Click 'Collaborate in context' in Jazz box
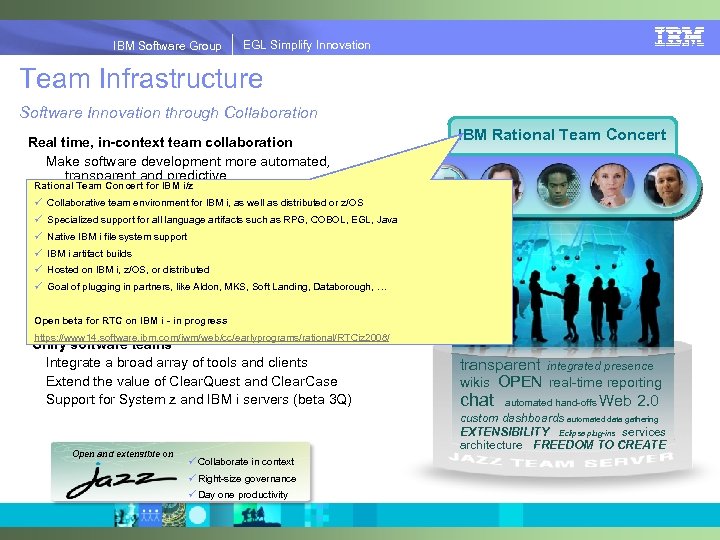Viewport: 720px width, 540px height. coord(245,461)
